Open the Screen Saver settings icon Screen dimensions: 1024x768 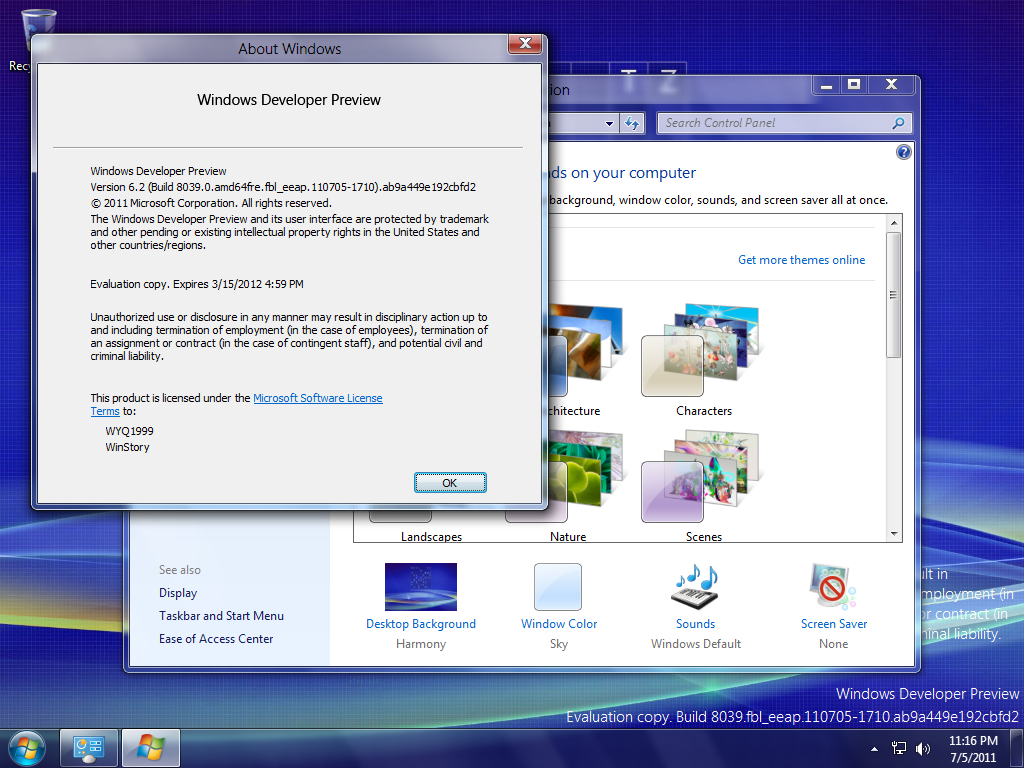pos(833,587)
